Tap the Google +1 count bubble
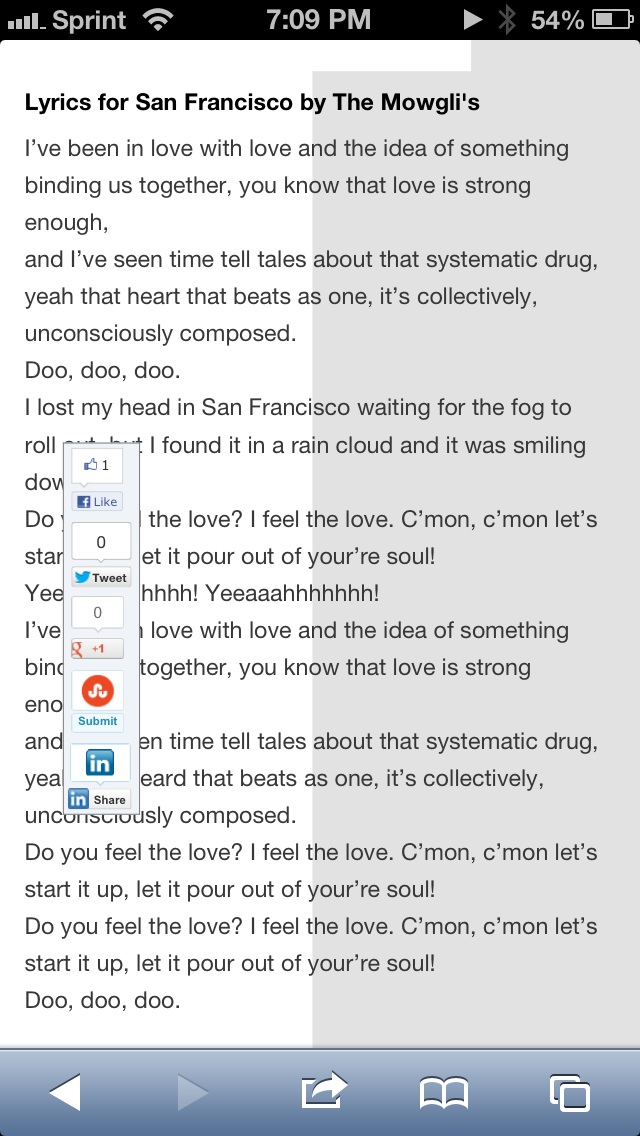Image resolution: width=640 pixels, height=1136 pixels. point(97,614)
